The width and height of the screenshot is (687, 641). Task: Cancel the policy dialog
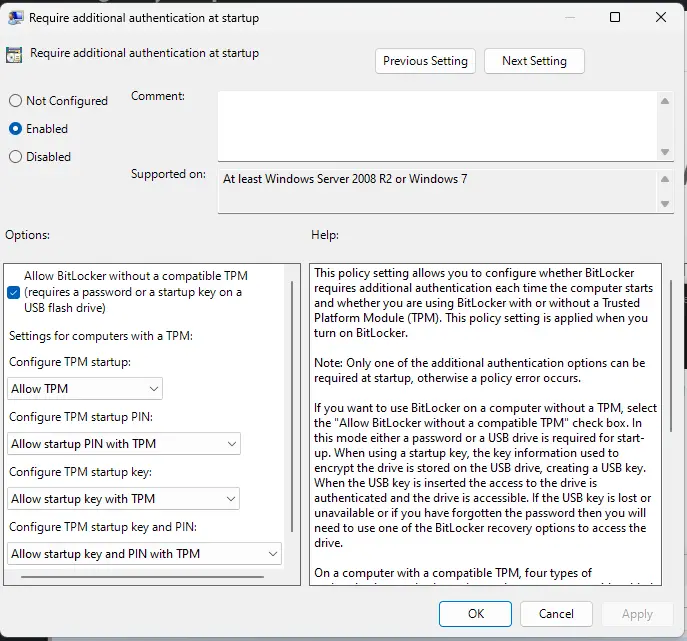(556, 614)
